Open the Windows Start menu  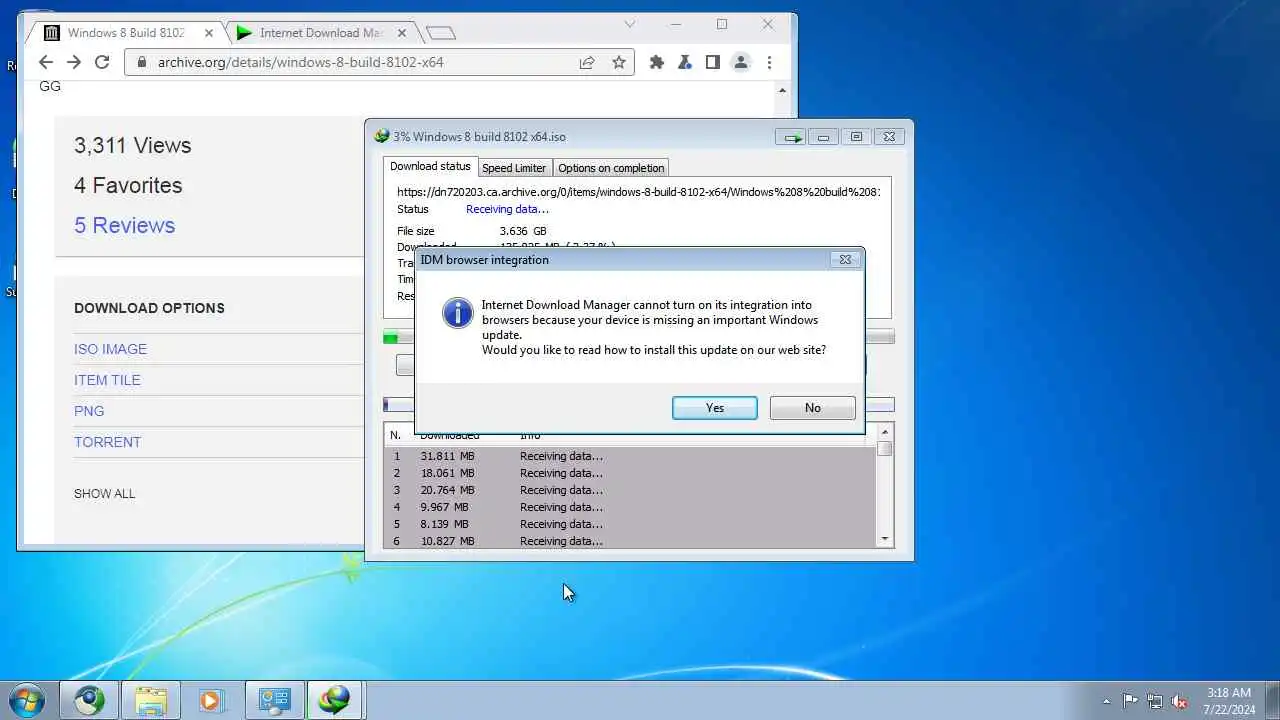pos(27,700)
